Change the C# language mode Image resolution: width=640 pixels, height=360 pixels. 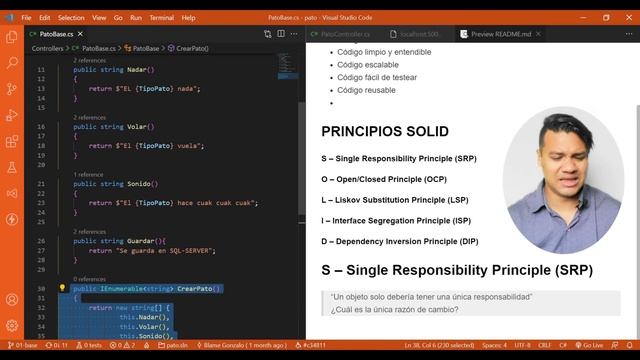tap(563, 345)
